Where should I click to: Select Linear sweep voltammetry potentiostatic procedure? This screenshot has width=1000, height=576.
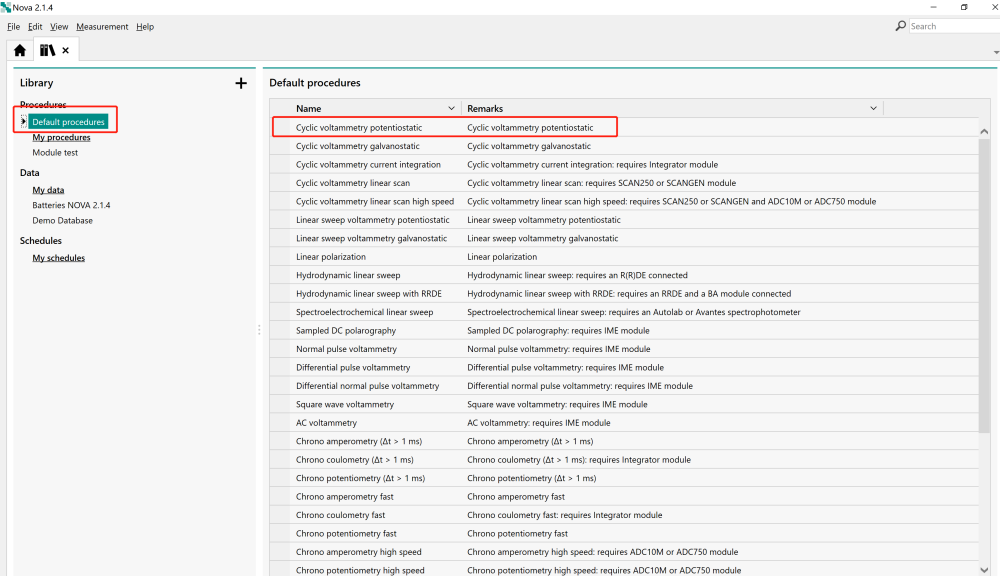(372, 220)
